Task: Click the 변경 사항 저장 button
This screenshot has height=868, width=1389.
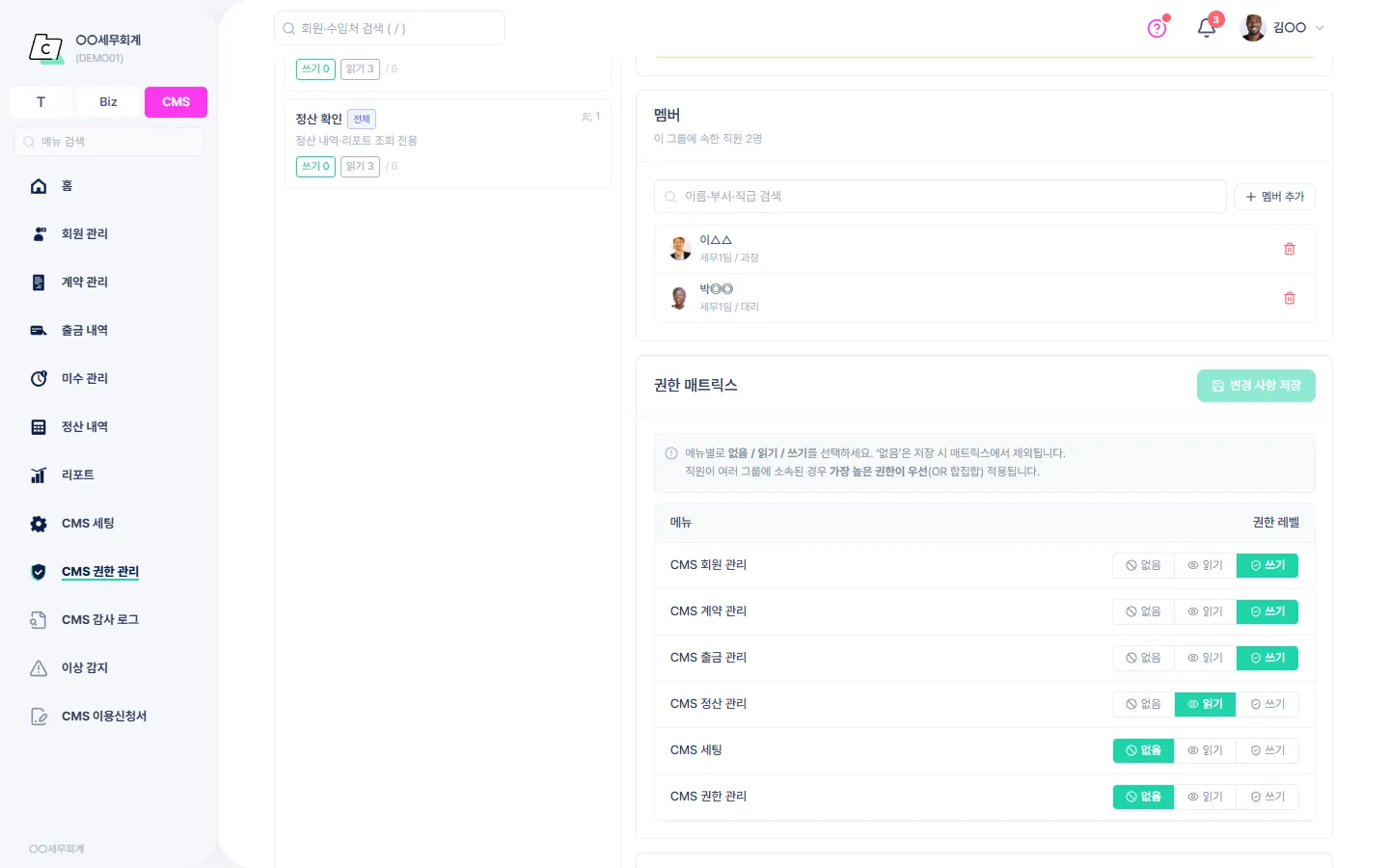Action: tap(1256, 386)
